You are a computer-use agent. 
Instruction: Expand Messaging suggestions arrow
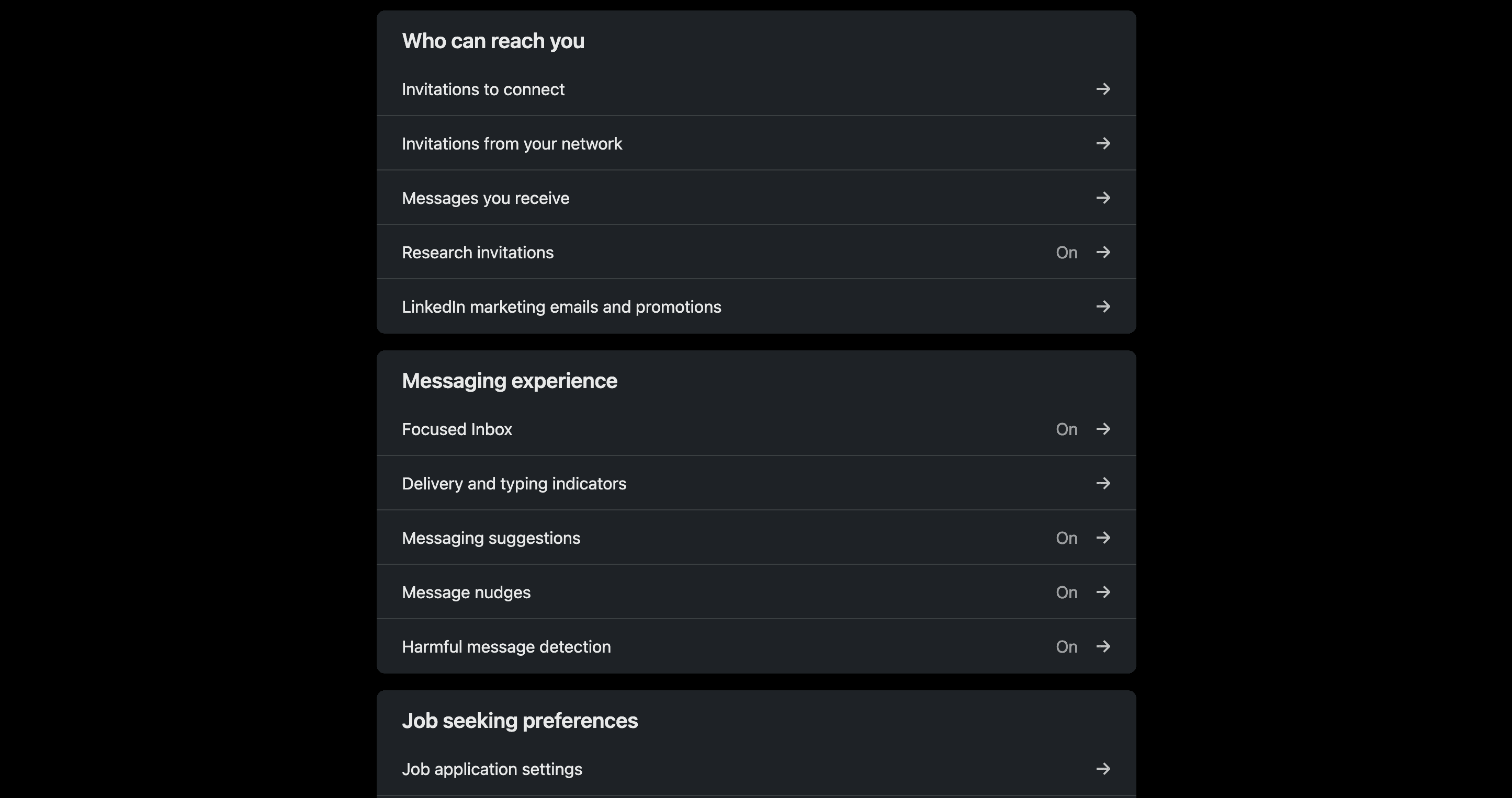[x=1103, y=538]
